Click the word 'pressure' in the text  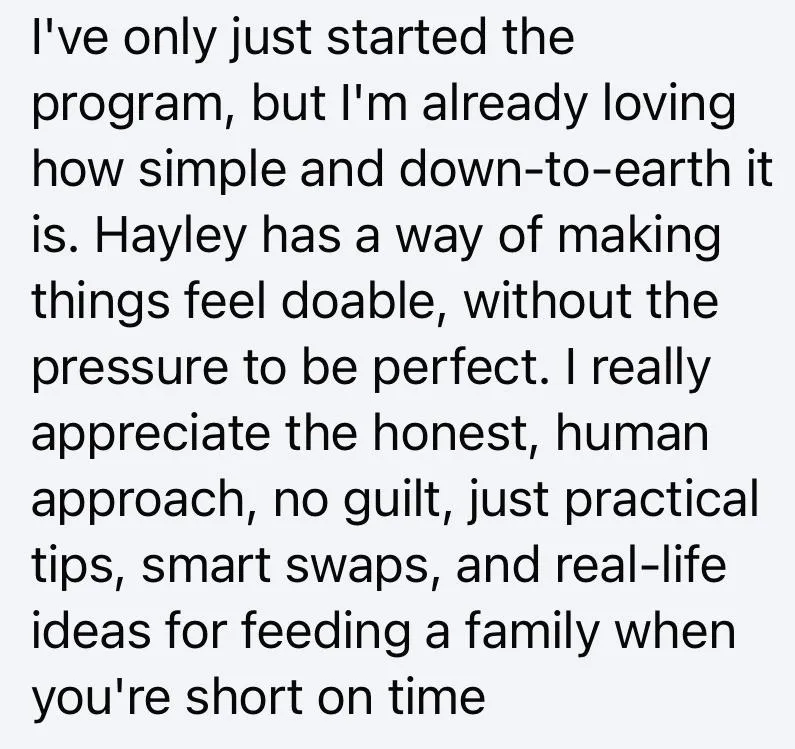(x=130, y=368)
